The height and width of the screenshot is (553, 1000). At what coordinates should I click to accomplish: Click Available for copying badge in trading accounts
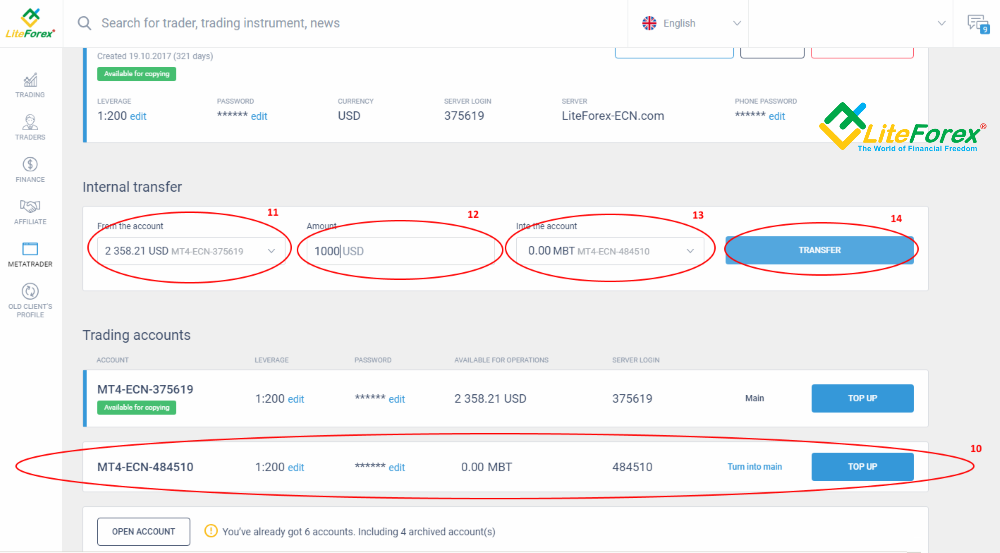pyautogui.click(x=136, y=408)
